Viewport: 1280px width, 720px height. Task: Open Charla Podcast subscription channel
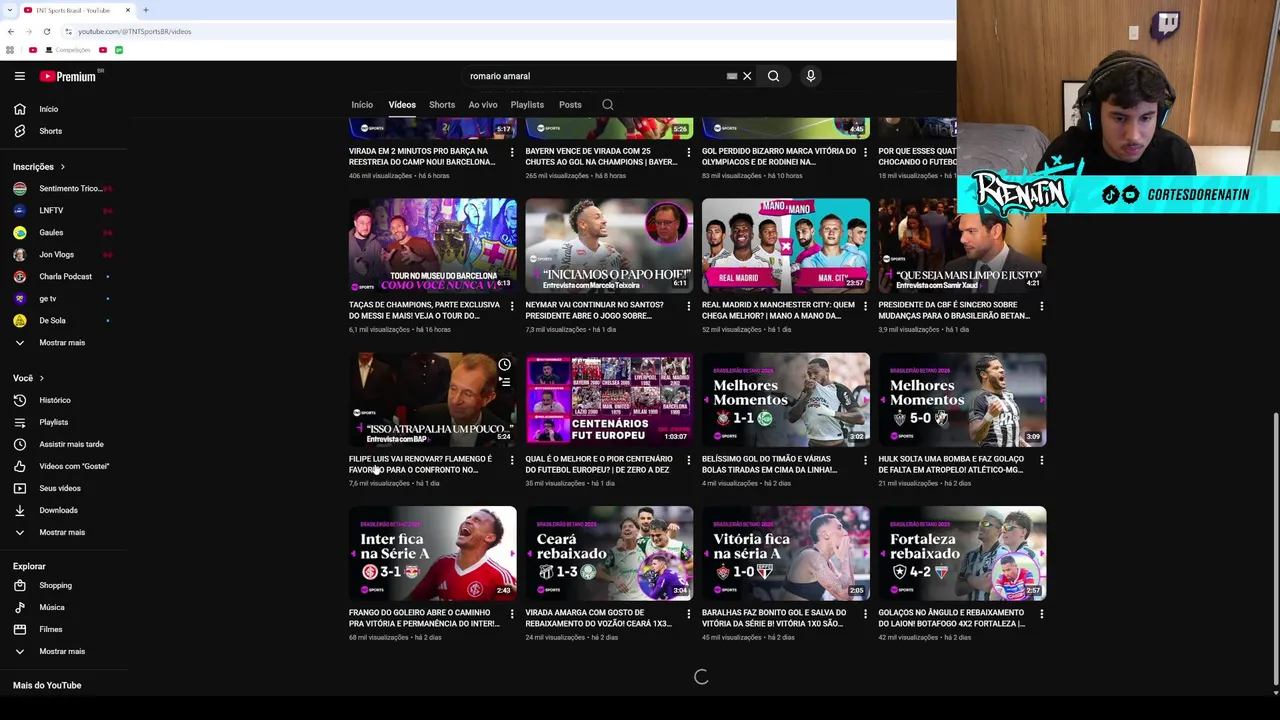coord(63,276)
